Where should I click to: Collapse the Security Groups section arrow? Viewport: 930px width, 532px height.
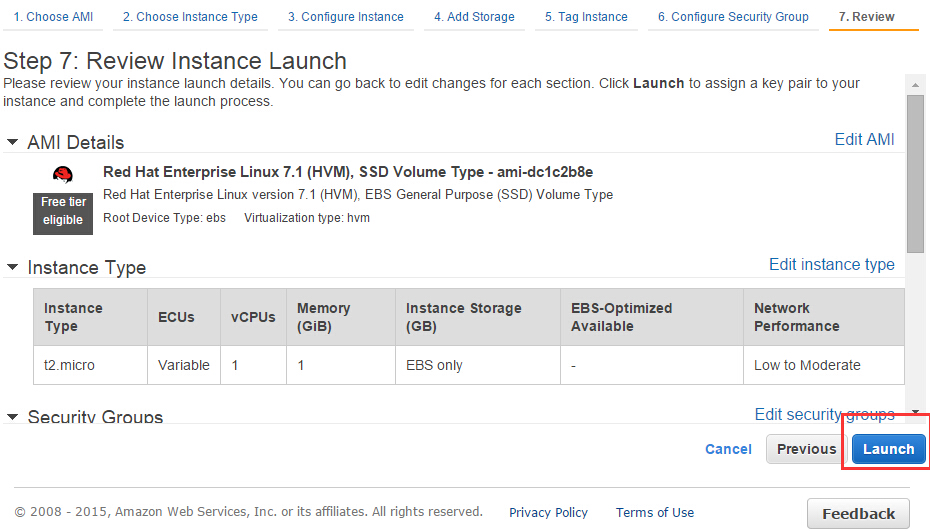[x=12, y=417]
